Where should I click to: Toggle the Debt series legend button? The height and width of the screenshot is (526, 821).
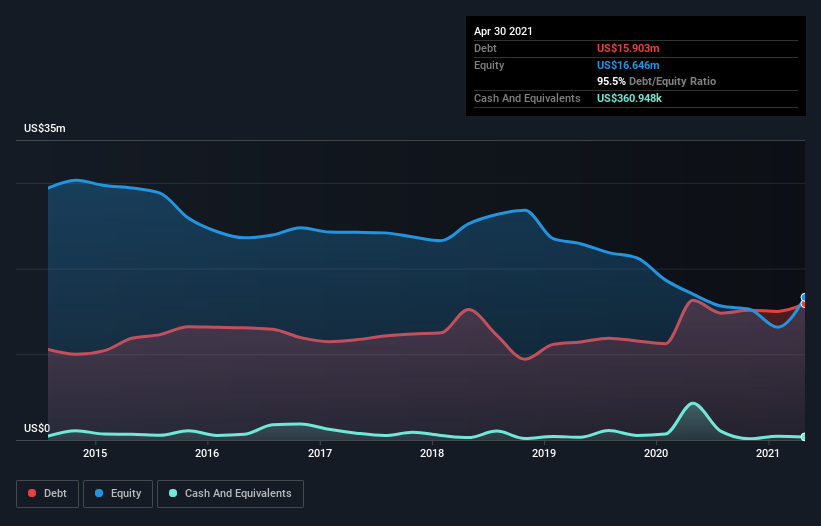47,494
